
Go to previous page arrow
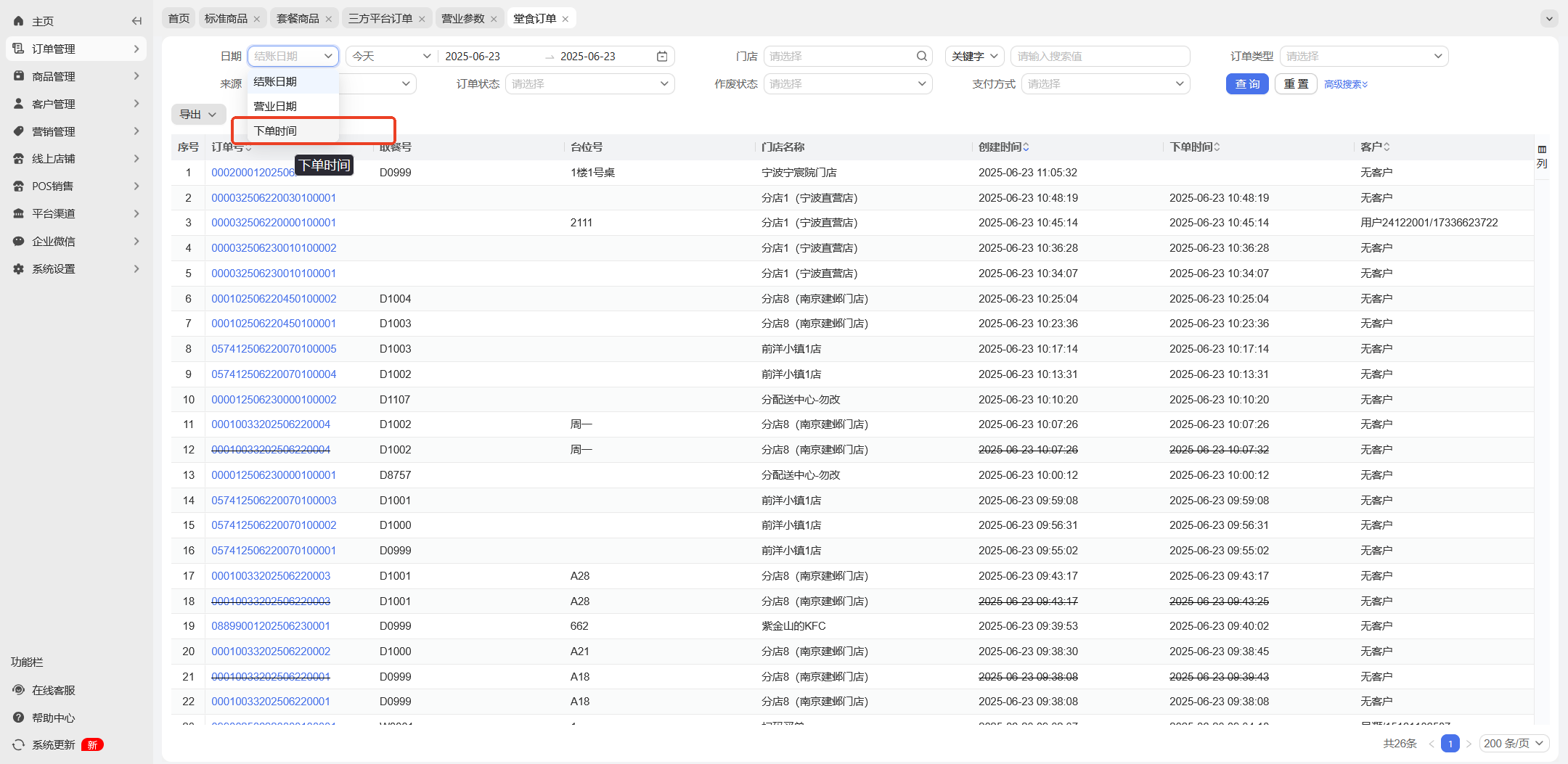click(x=1432, y=744)
